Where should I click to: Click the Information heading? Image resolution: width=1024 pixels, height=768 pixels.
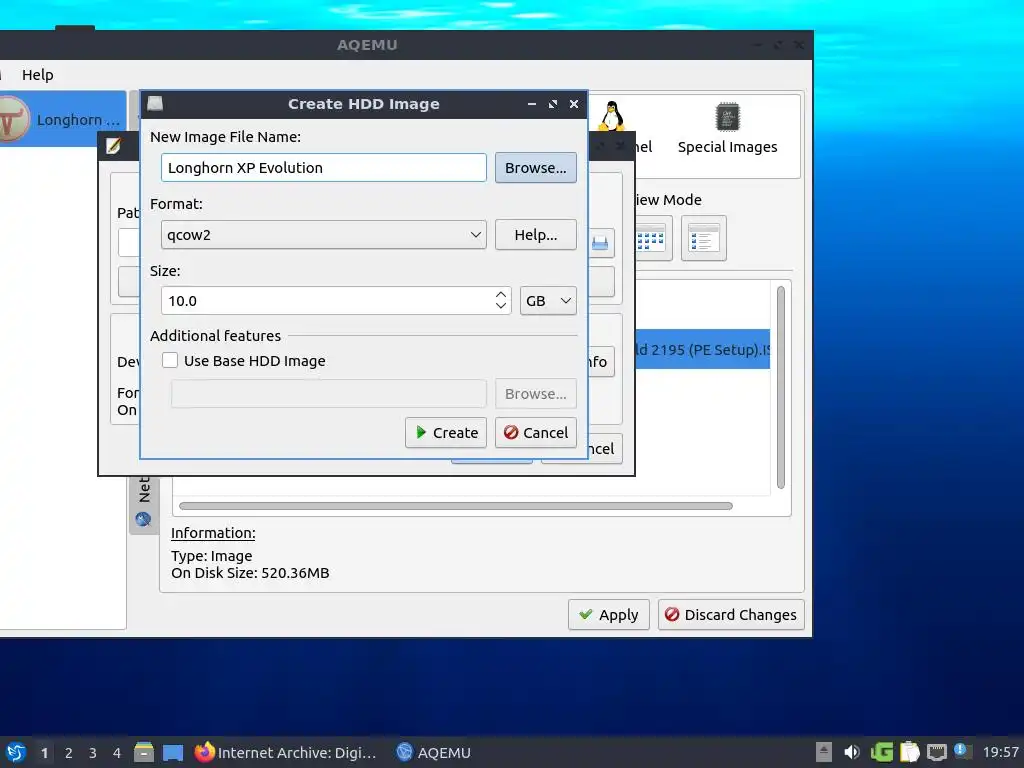[x=213, y=533]
